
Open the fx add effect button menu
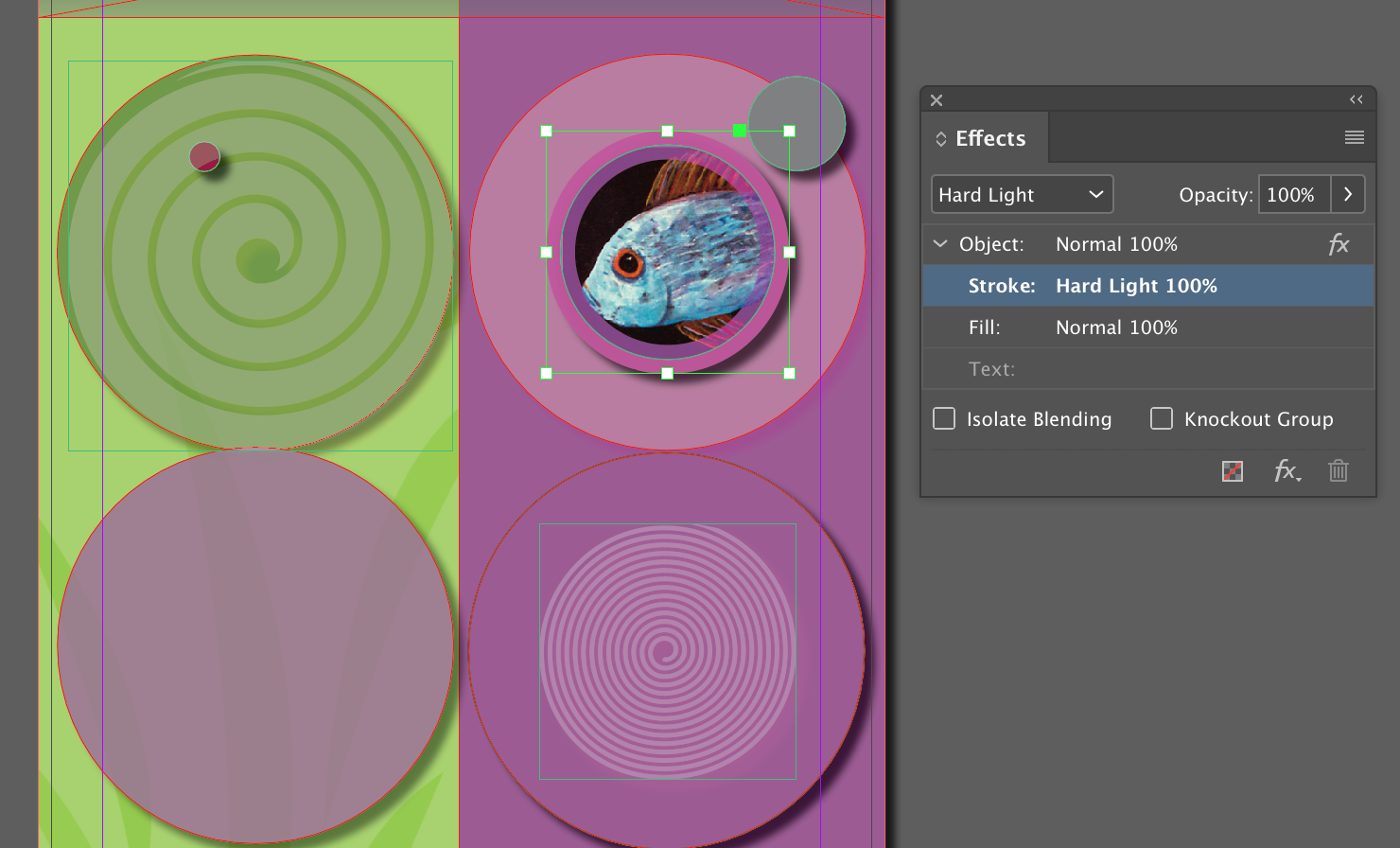1287,471
